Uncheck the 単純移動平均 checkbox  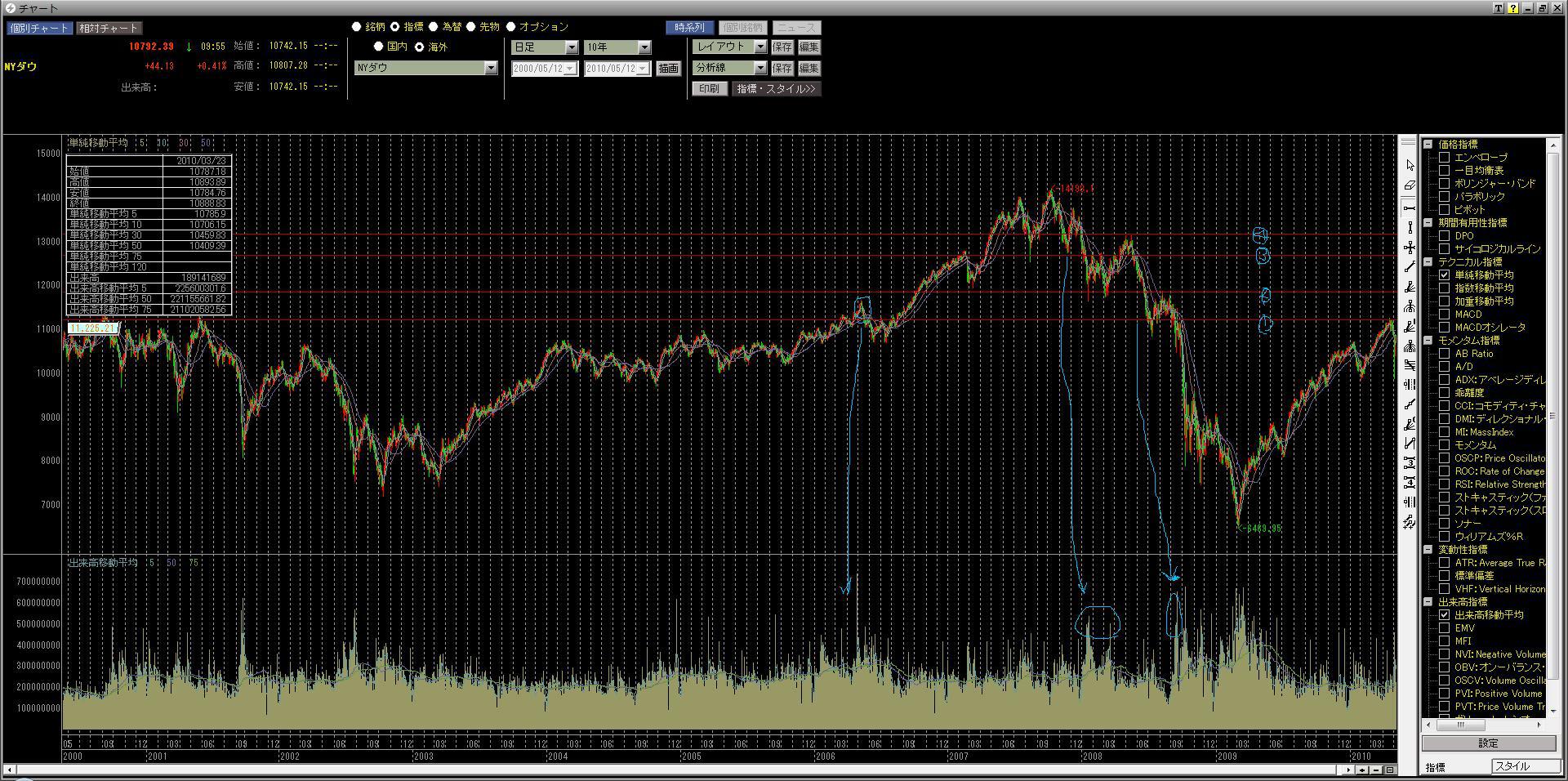click(x=1445, y=275)
